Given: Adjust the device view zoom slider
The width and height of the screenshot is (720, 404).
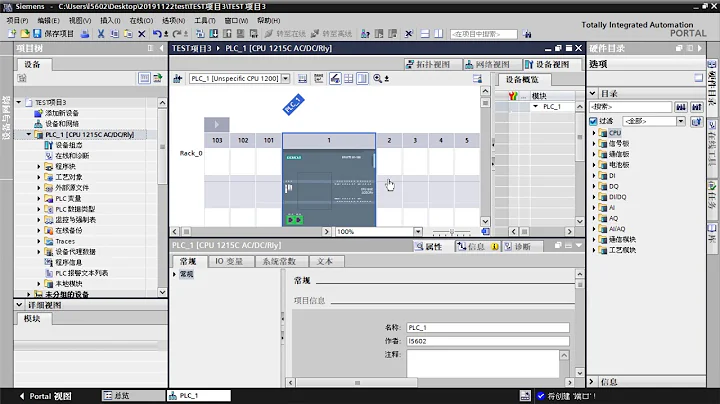Looking at the screenshot, I should coord(451,232).
